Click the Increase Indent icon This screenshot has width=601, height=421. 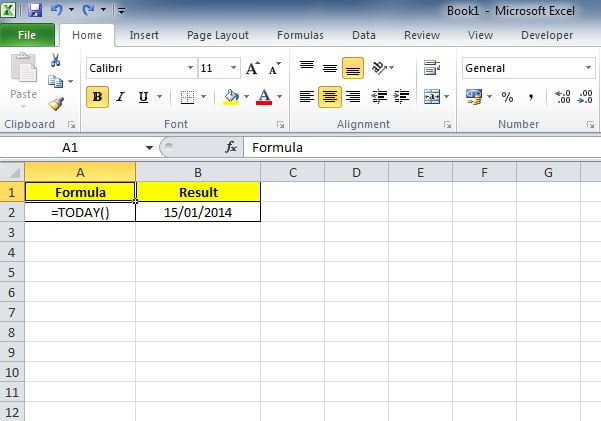[x=401, y=97]
